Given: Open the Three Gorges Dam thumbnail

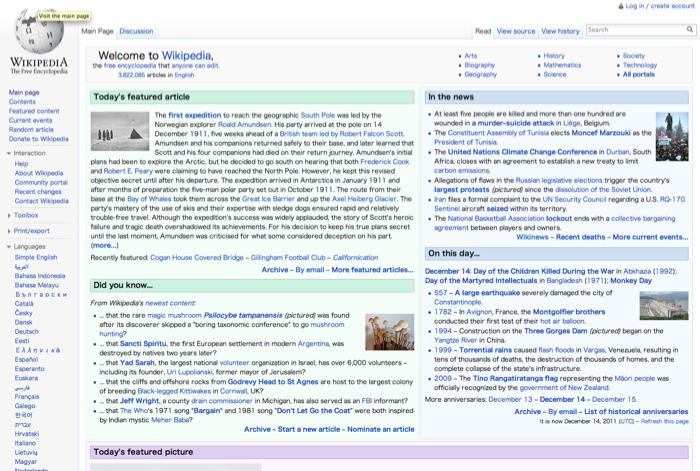Looking at the screenshot, I should [664, 305].
